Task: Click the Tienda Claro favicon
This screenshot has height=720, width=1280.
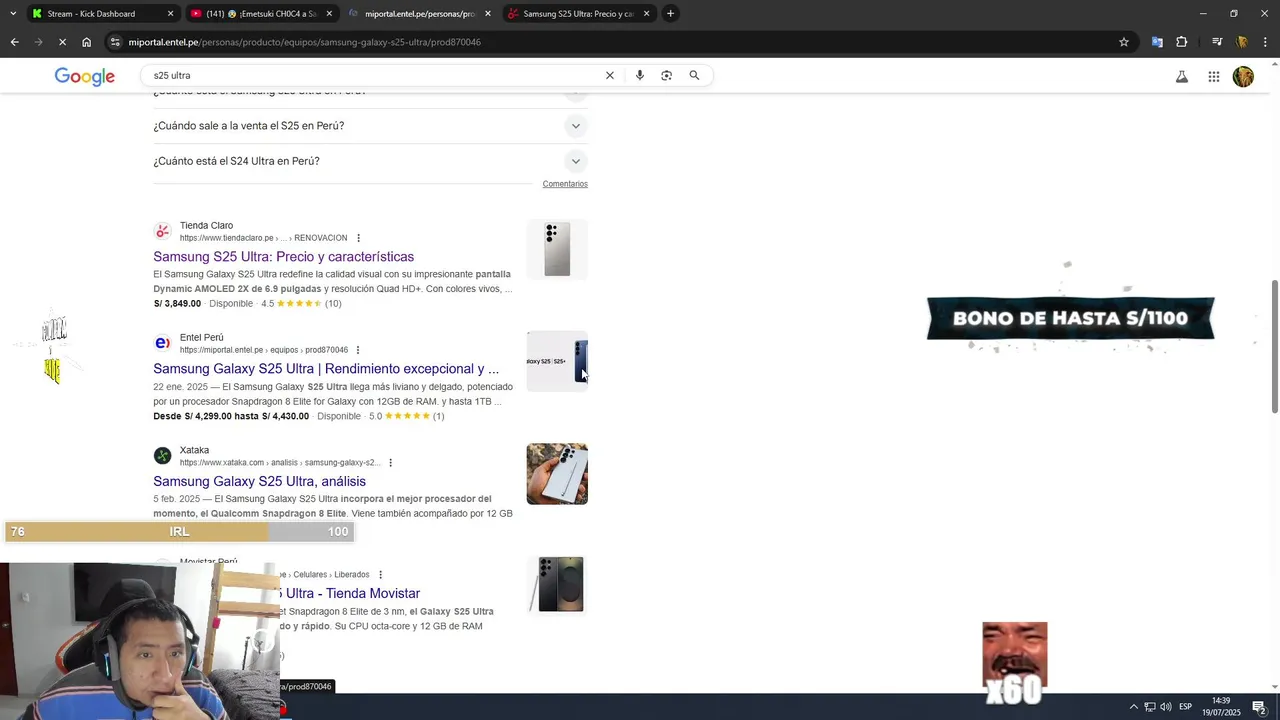Action: point(162,231)
